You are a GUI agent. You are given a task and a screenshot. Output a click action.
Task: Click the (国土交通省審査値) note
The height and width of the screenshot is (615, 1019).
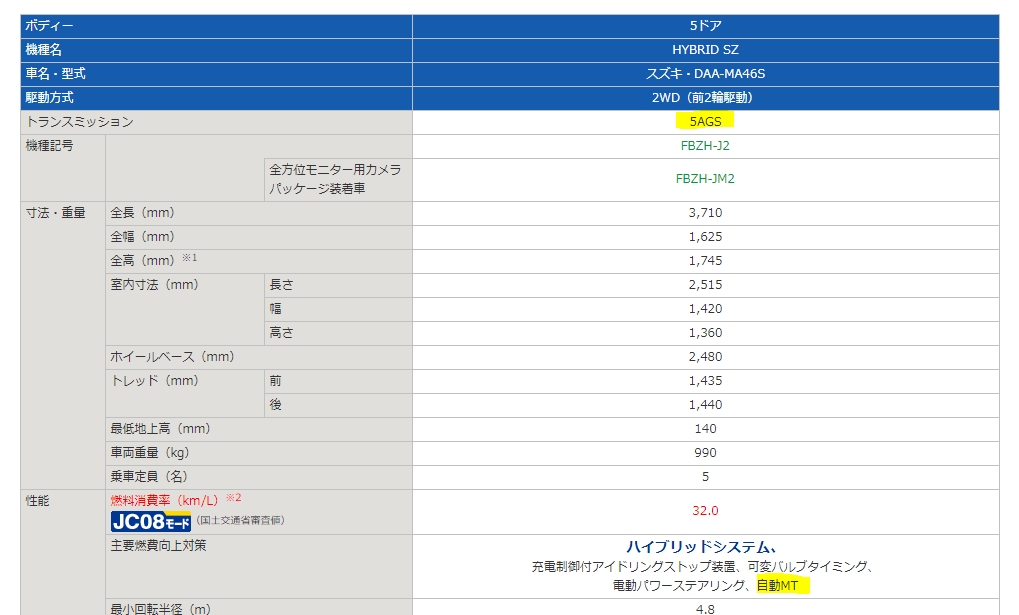(240, 521)
